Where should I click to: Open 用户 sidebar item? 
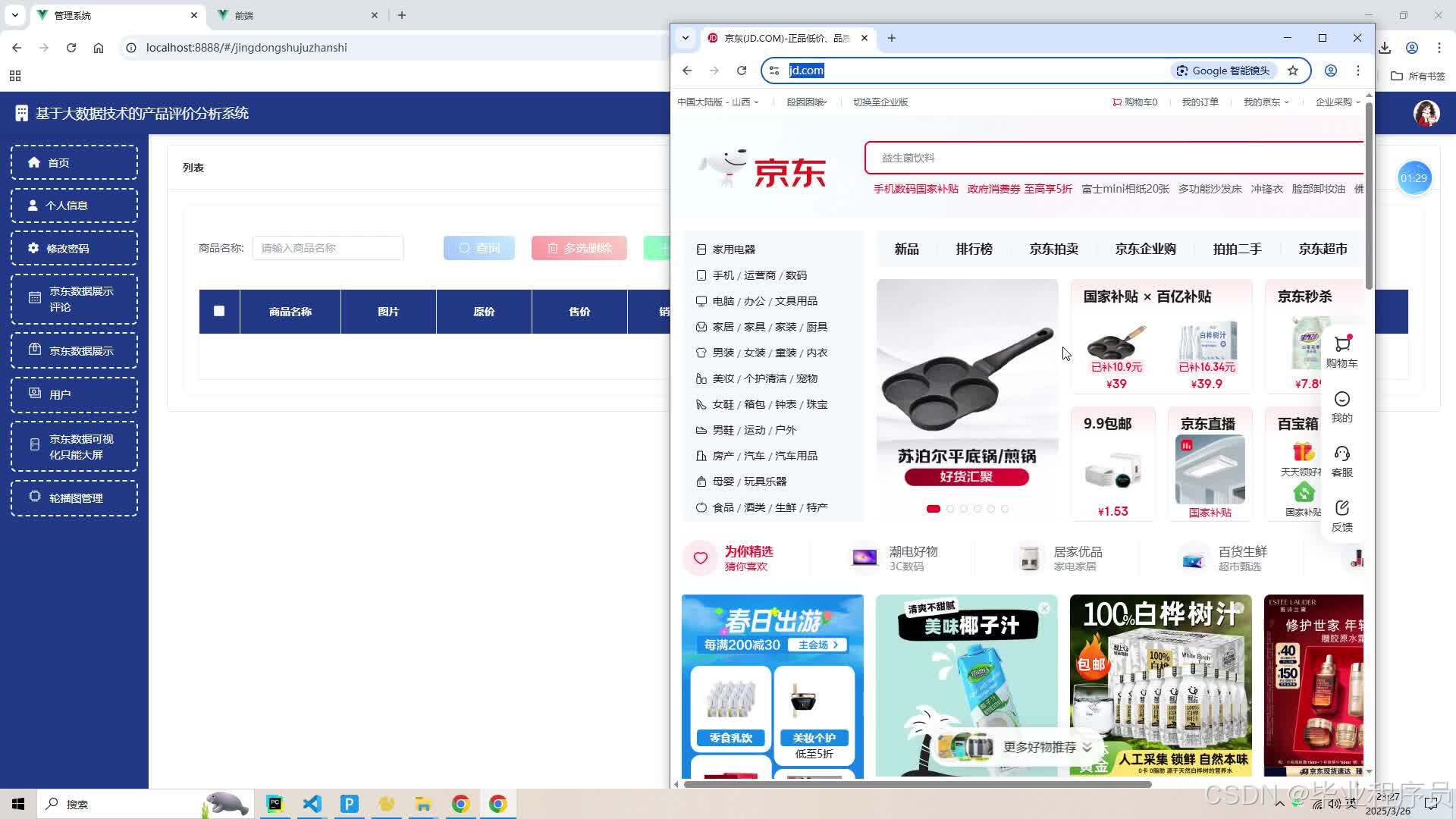[x=74, y=394]
